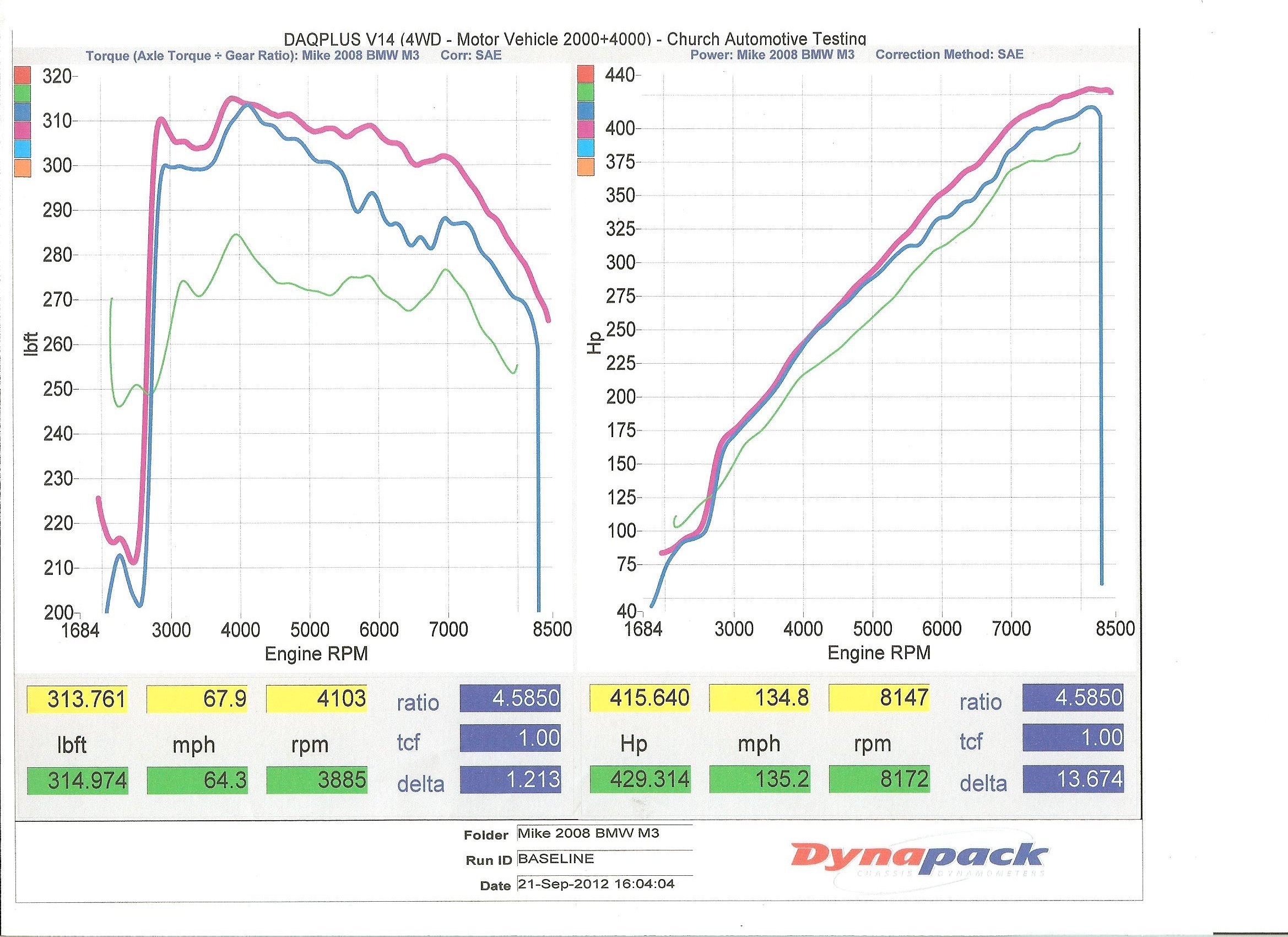Click the 320 tick on torque axis
Image resolution: width=1288 pixels, height=937 pixels.
57,76
